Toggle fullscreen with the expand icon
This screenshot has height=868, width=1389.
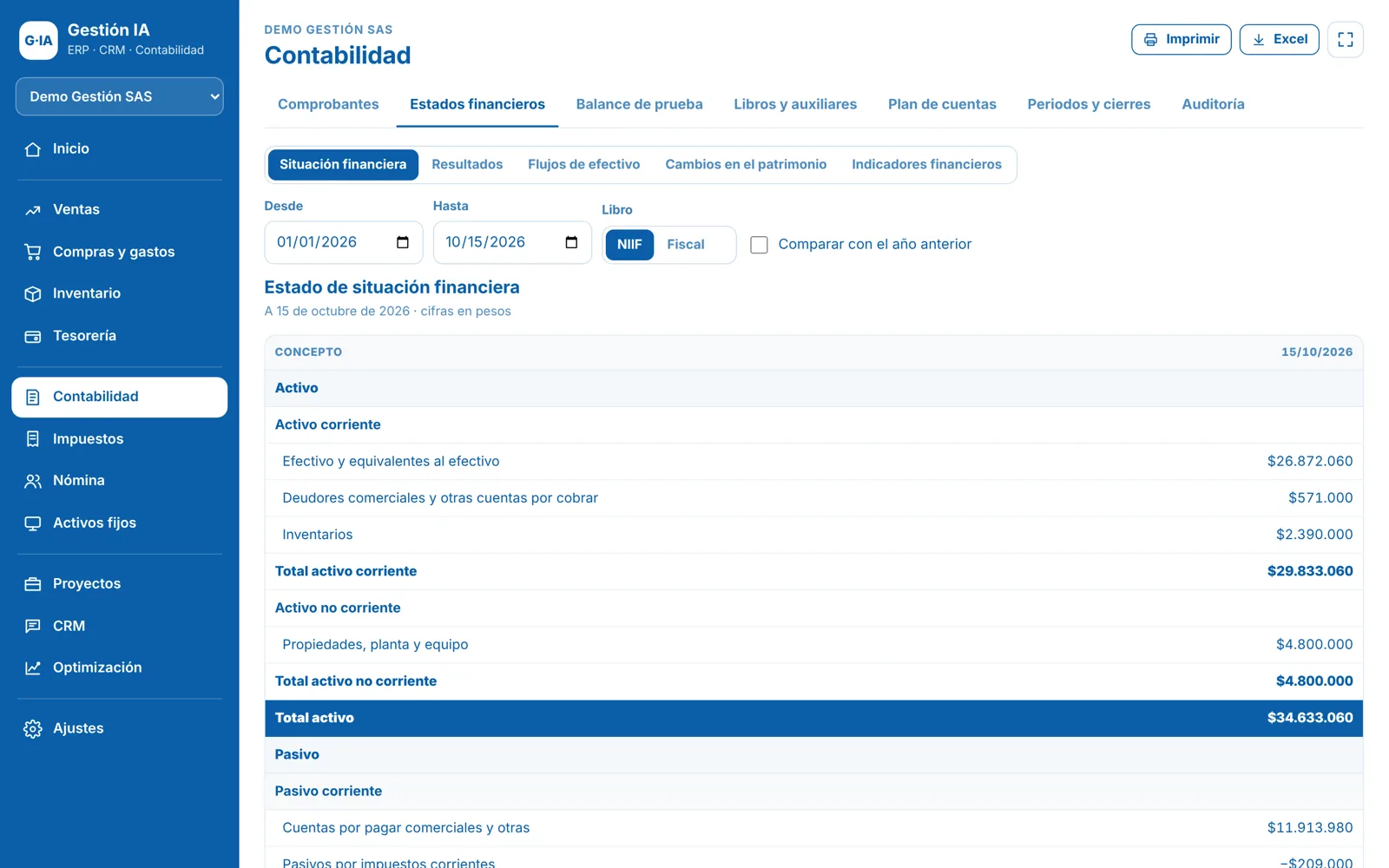click(1346, 40)
